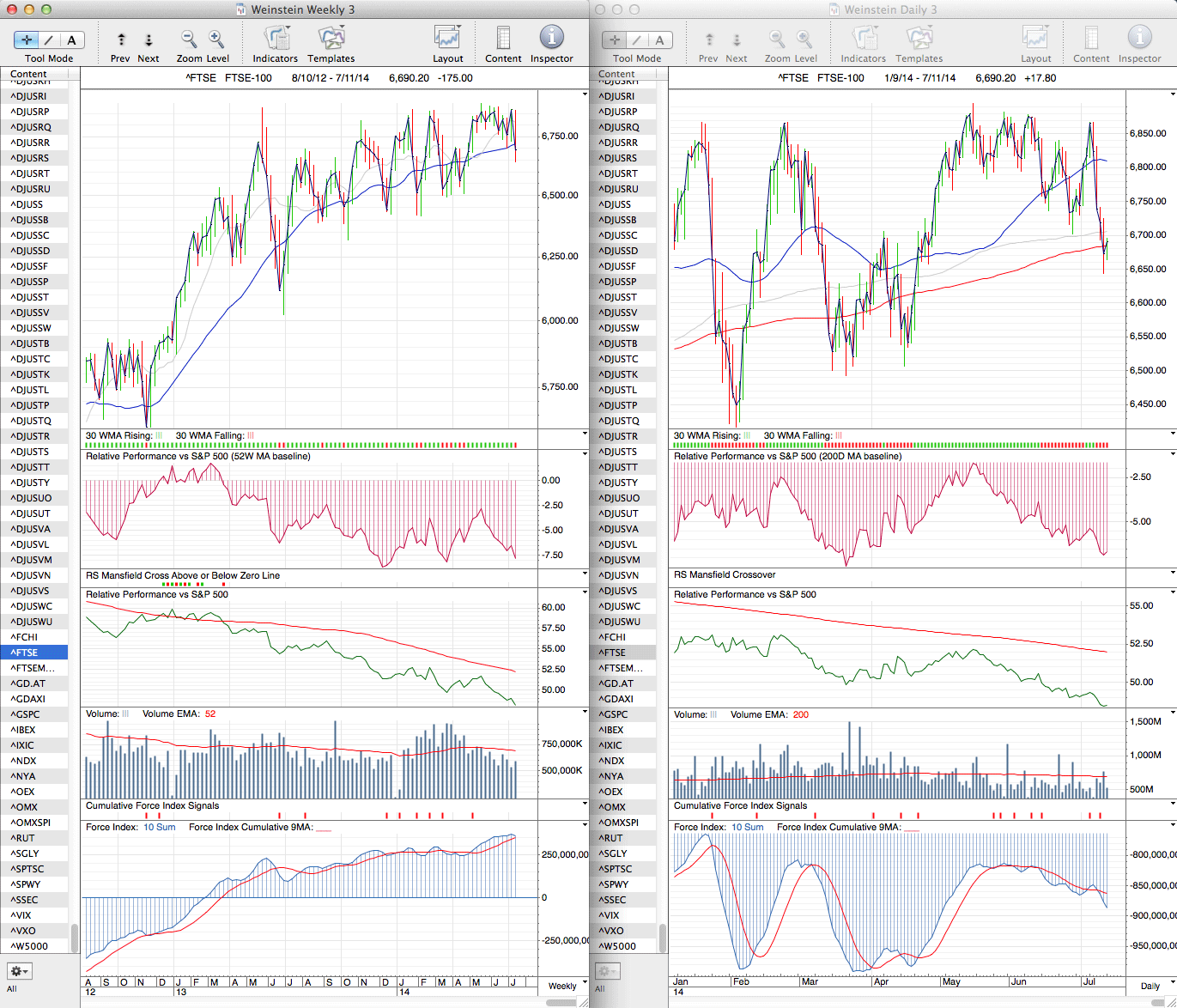Open Indicators dropdown in Weekly window
Viewport: 1177px width, 1008px height.
coord(276,38)
